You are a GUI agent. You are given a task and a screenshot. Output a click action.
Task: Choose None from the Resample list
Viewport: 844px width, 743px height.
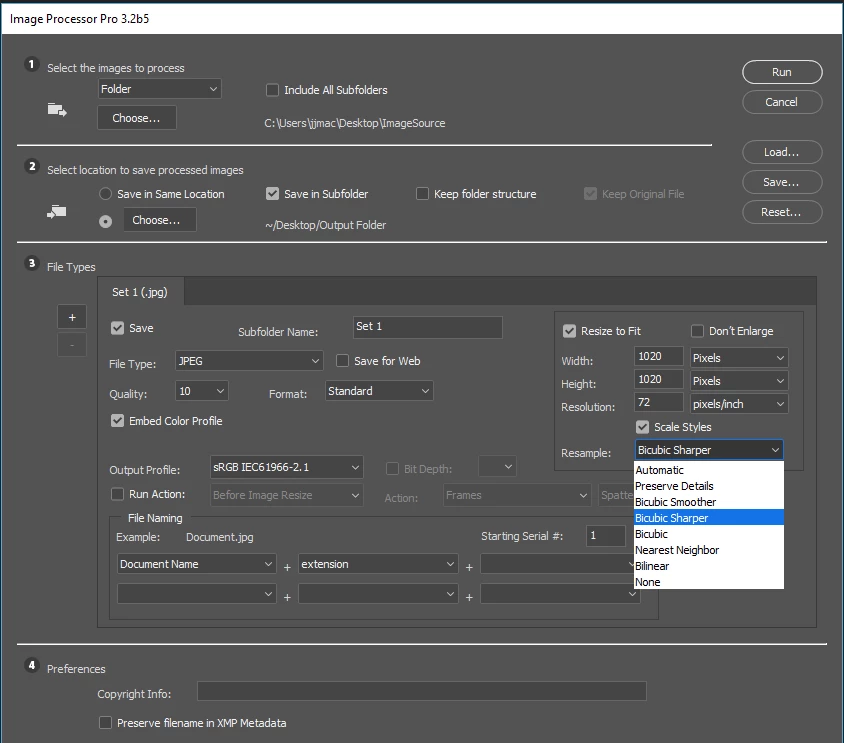coord(709,581)
